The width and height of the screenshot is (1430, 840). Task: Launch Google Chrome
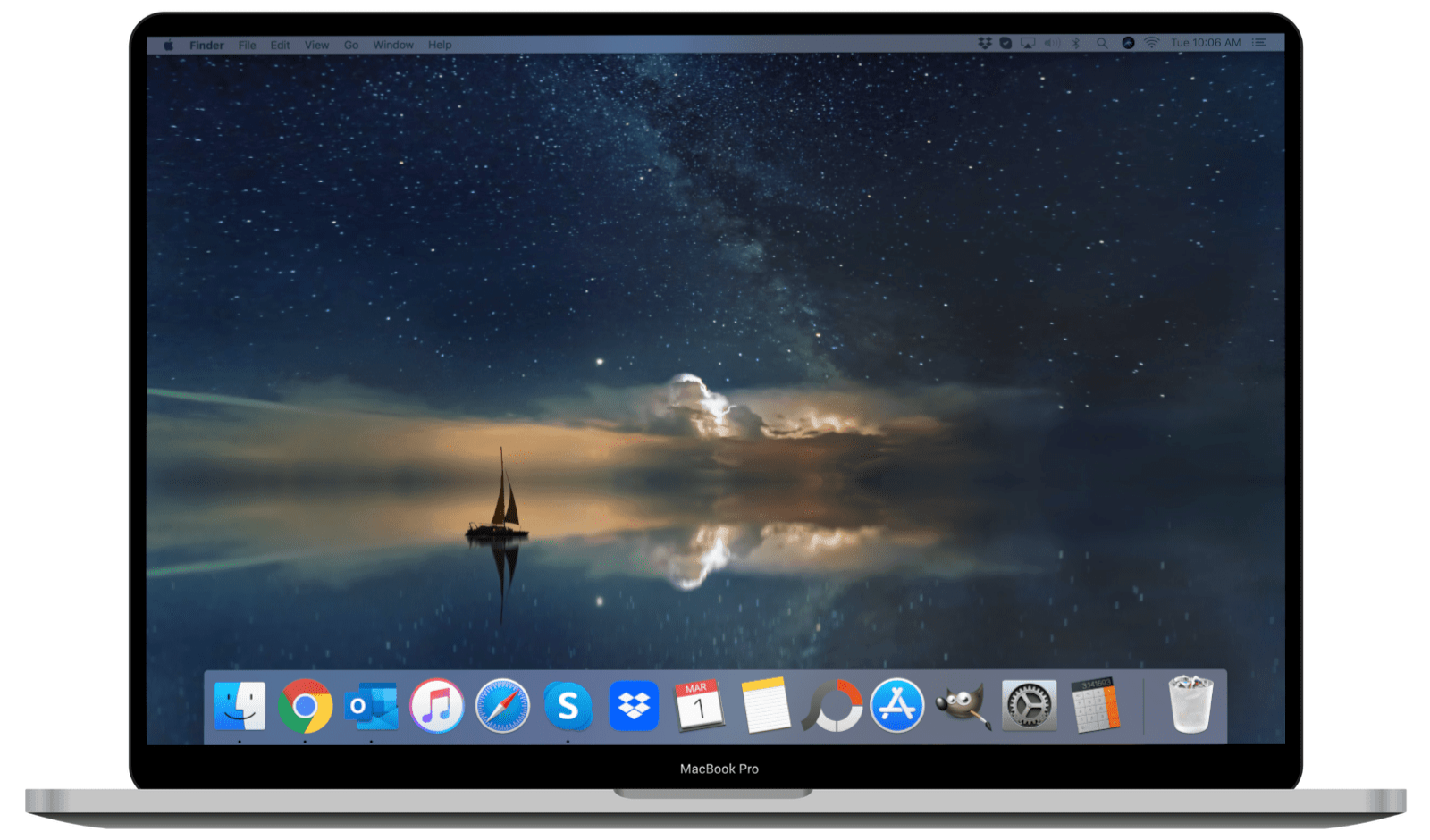307,706
